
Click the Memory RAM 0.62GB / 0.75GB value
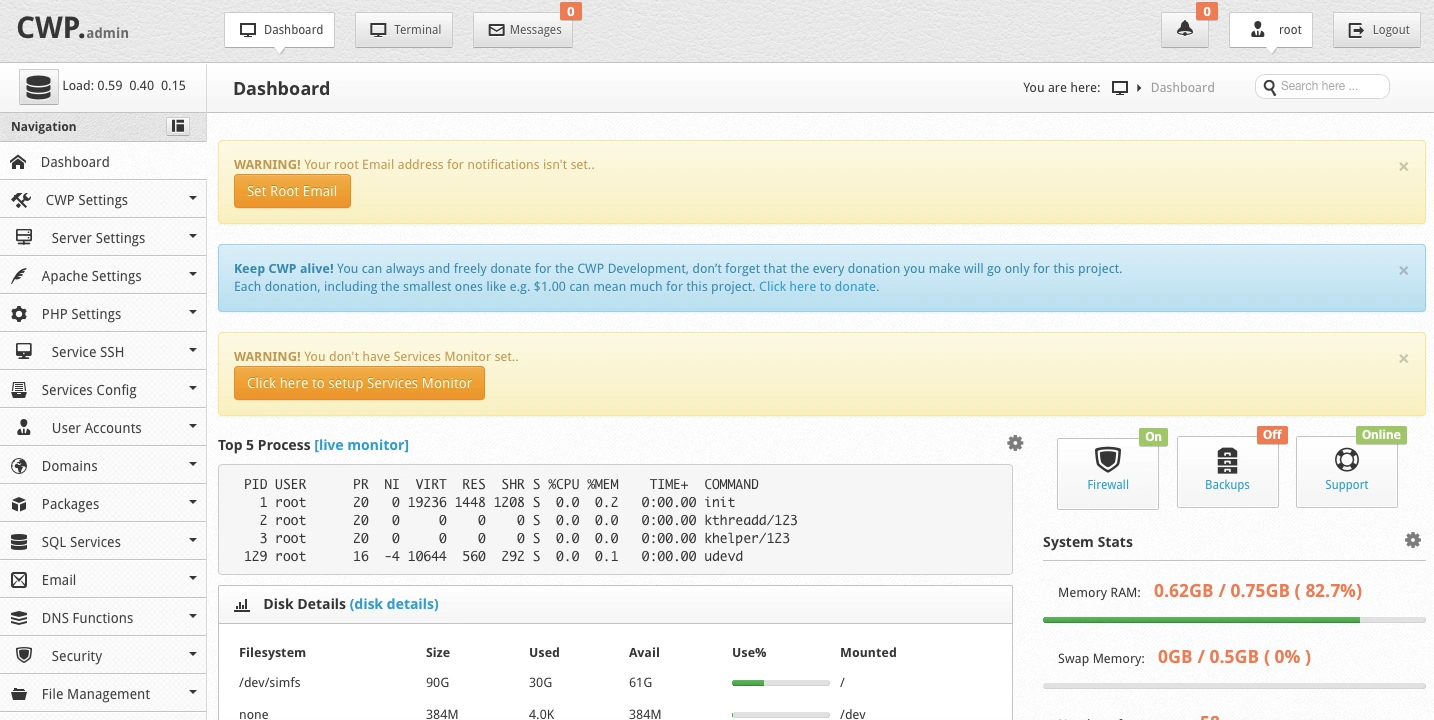(x=1258, y=591)
